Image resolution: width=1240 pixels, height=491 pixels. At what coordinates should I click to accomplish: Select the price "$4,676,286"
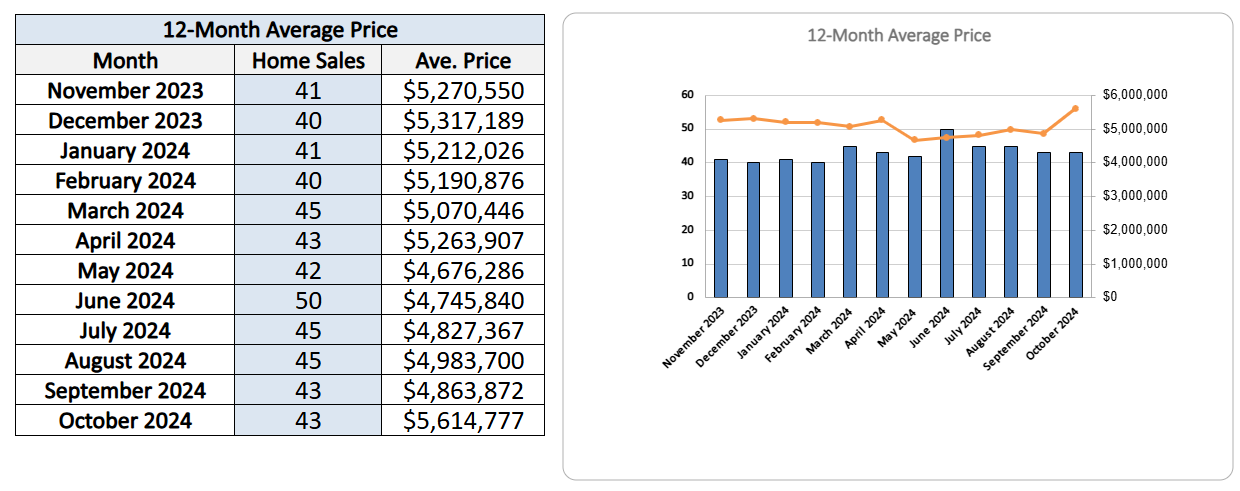(463, 270)
